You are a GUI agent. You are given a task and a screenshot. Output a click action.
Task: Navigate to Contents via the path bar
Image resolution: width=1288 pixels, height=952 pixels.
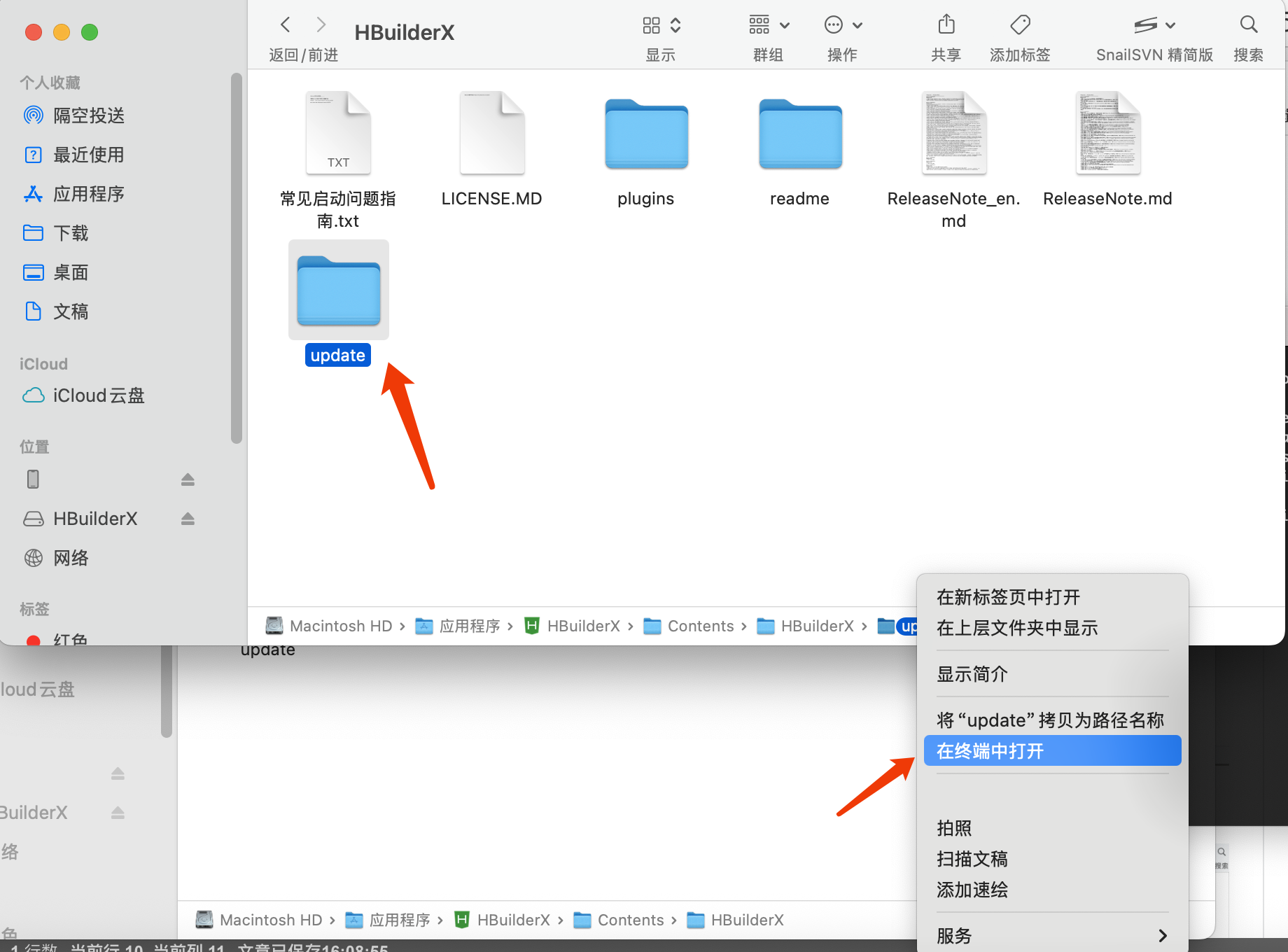(x=701, y=626)
